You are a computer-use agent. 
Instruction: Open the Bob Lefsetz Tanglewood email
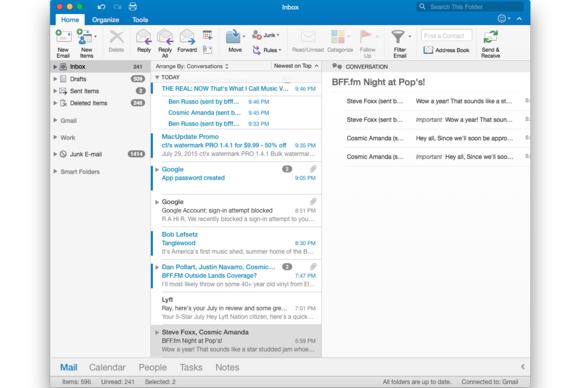coord(236,243)
